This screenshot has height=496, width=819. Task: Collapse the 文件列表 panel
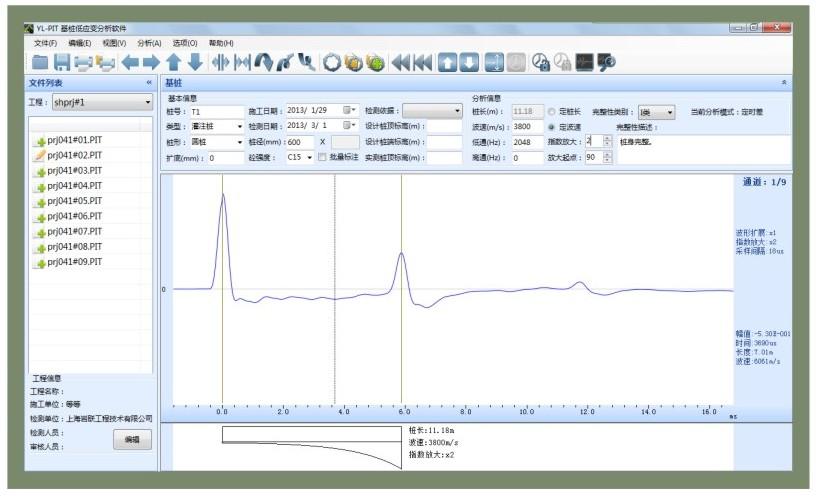point(149,82)
